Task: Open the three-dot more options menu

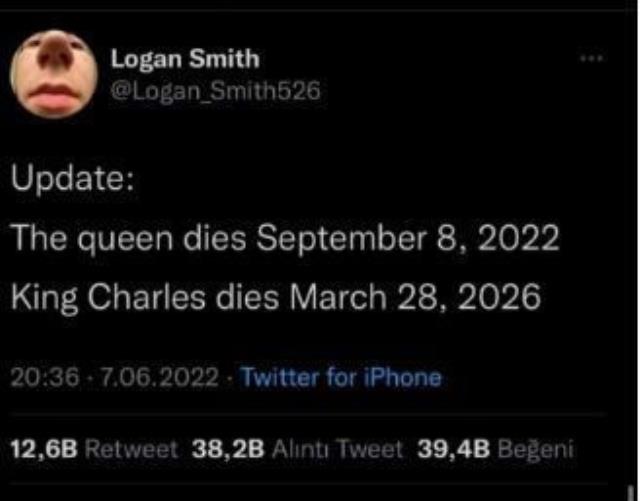Action: pyautogui.click(x=591, y=58)
